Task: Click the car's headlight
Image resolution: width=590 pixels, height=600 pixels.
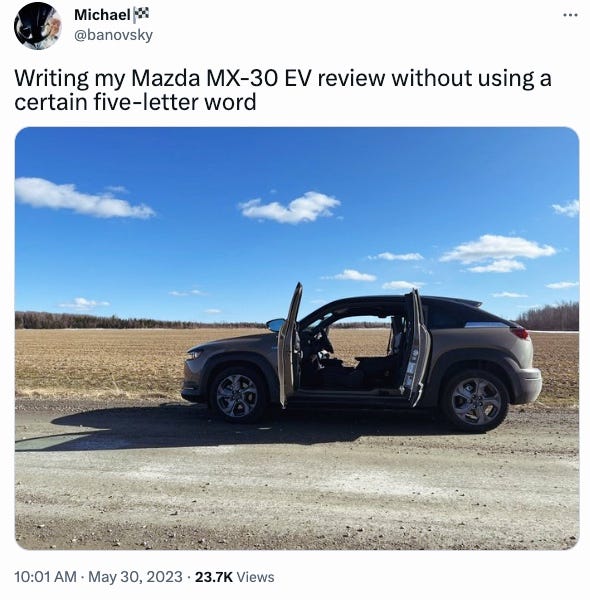Action: [x=194, y=354]
